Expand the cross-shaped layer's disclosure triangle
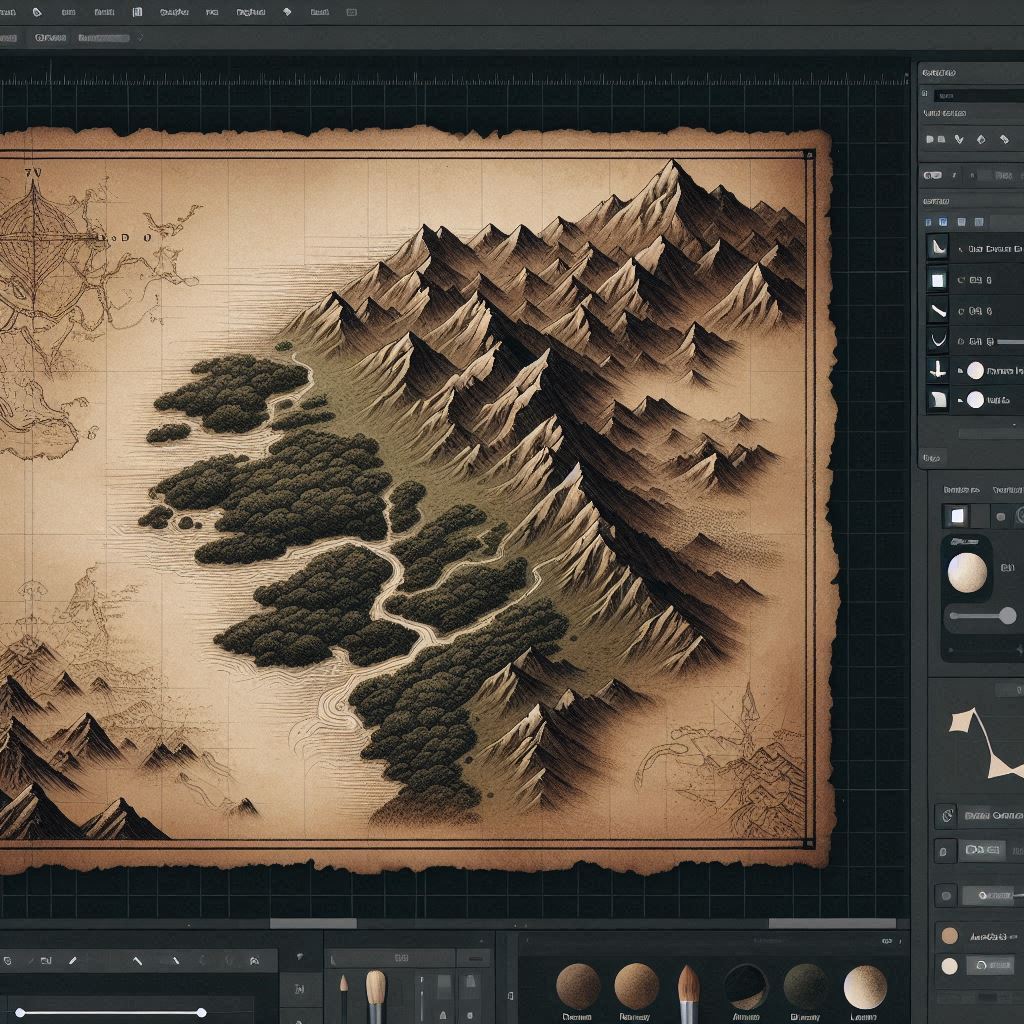 [960, 370]
